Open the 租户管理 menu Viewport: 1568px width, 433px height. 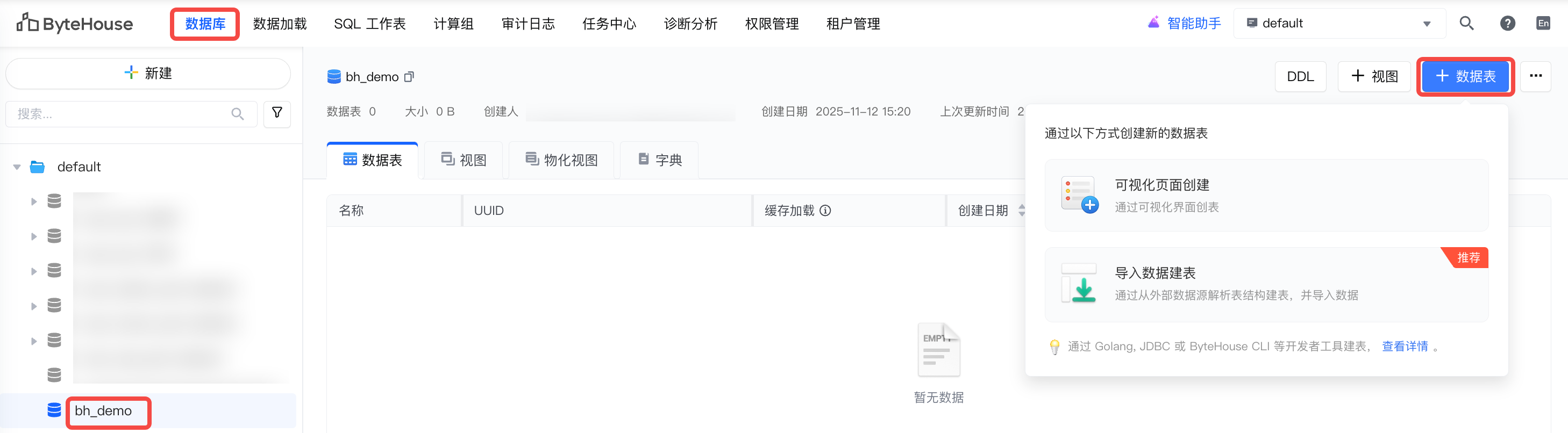coord(853,24)
